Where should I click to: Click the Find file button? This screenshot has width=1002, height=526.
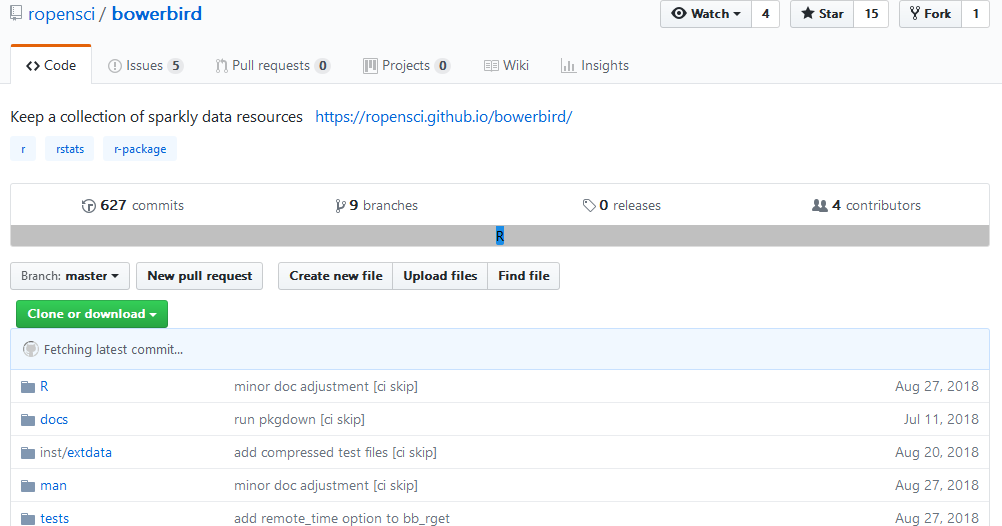pos(524,276)
